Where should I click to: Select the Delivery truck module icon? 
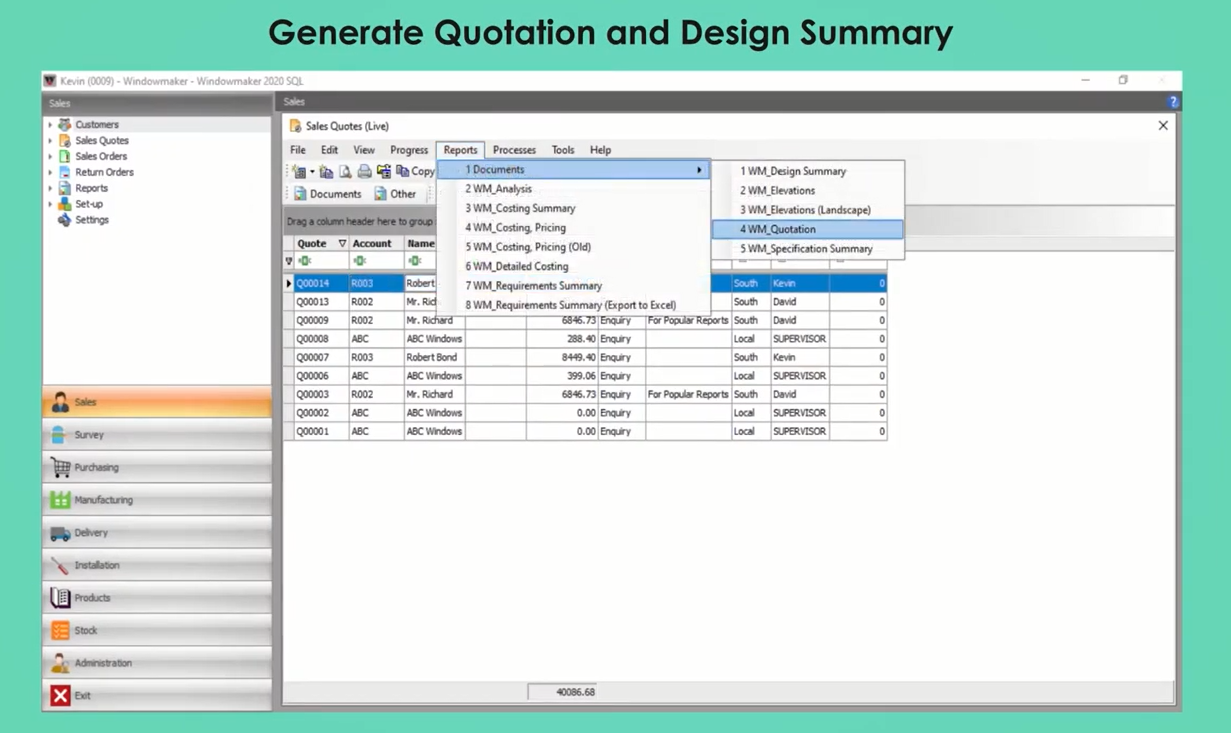(60, 534)
